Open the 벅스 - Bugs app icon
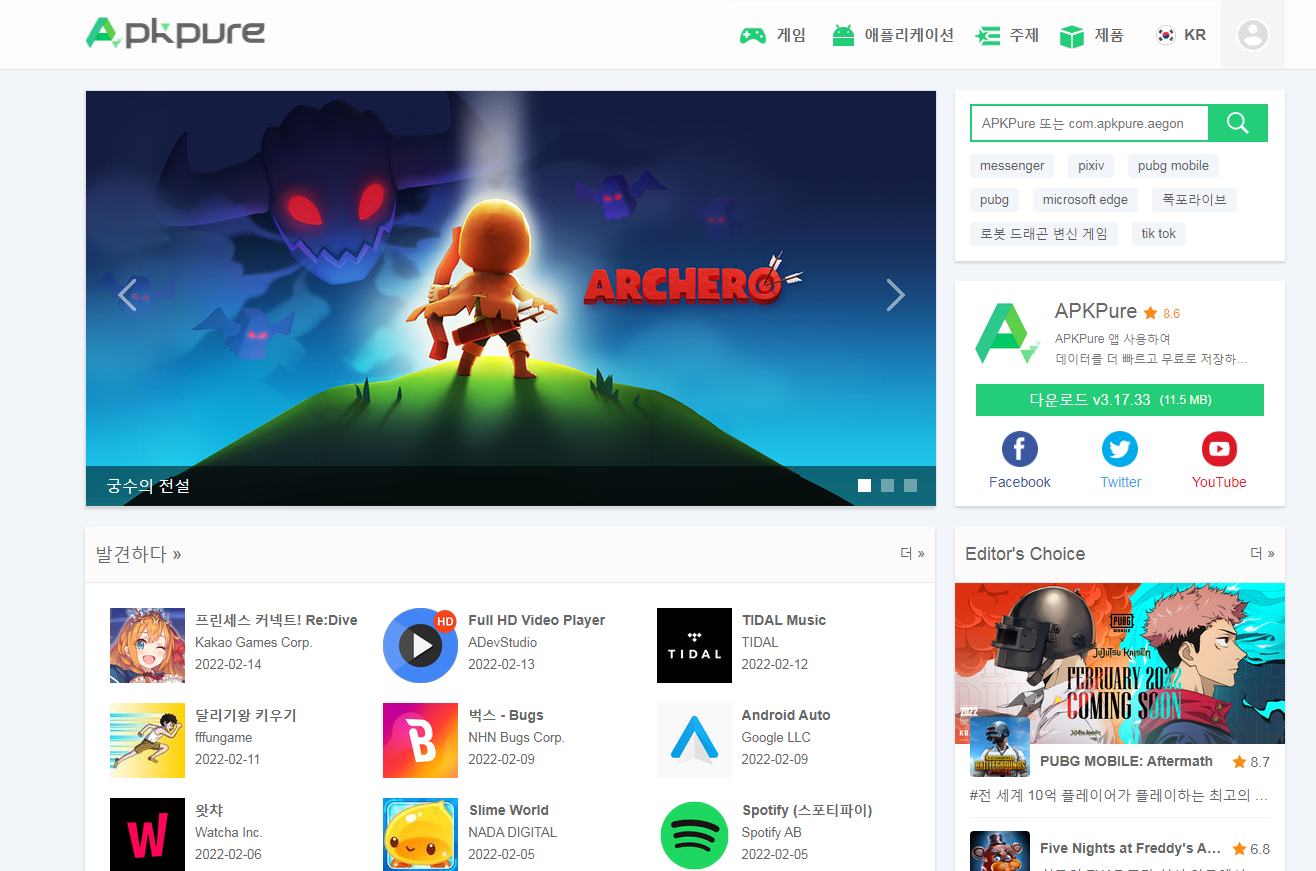The image size is (1316, 871). point(420,740)
